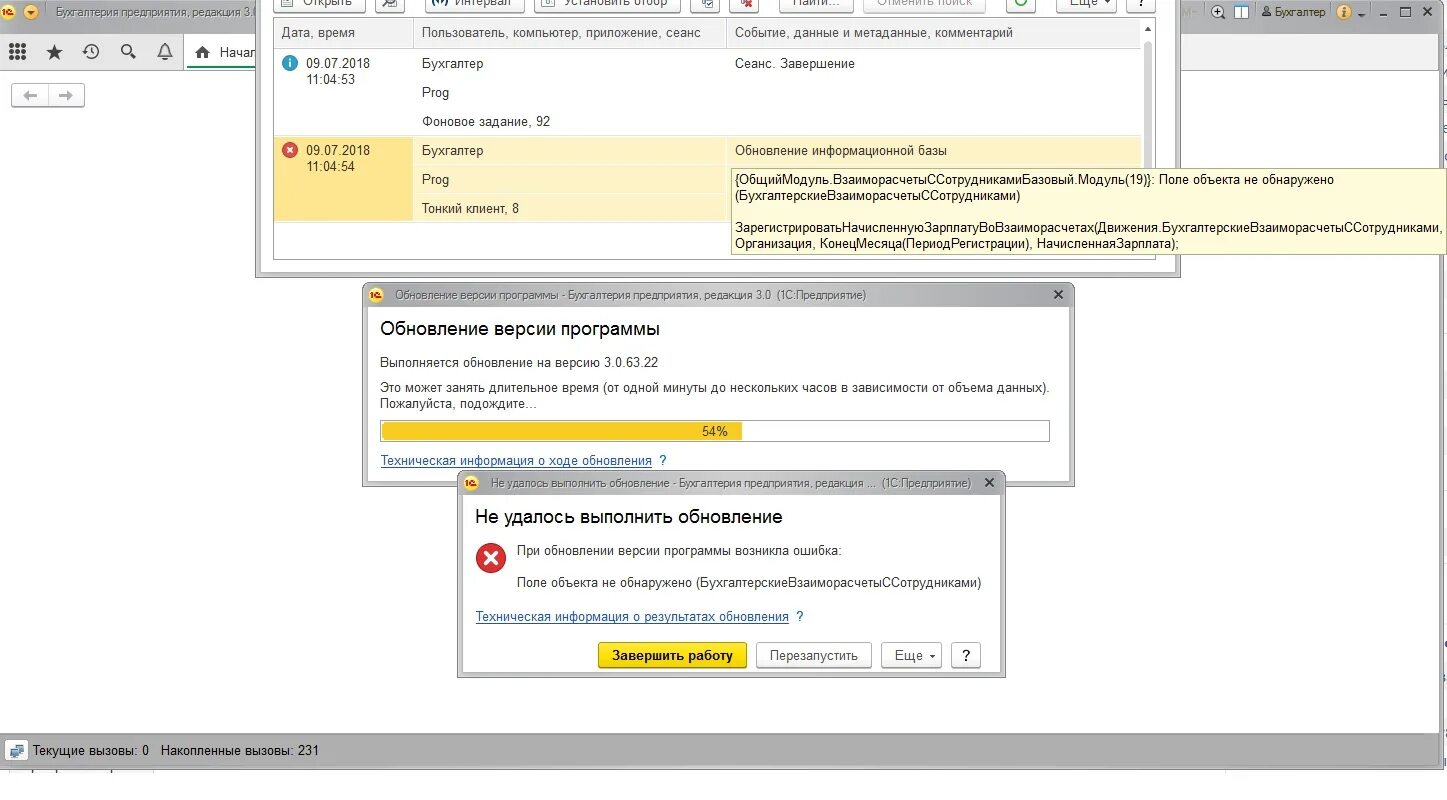Click Prog computer in the highlighted error row

coord(435,179)
